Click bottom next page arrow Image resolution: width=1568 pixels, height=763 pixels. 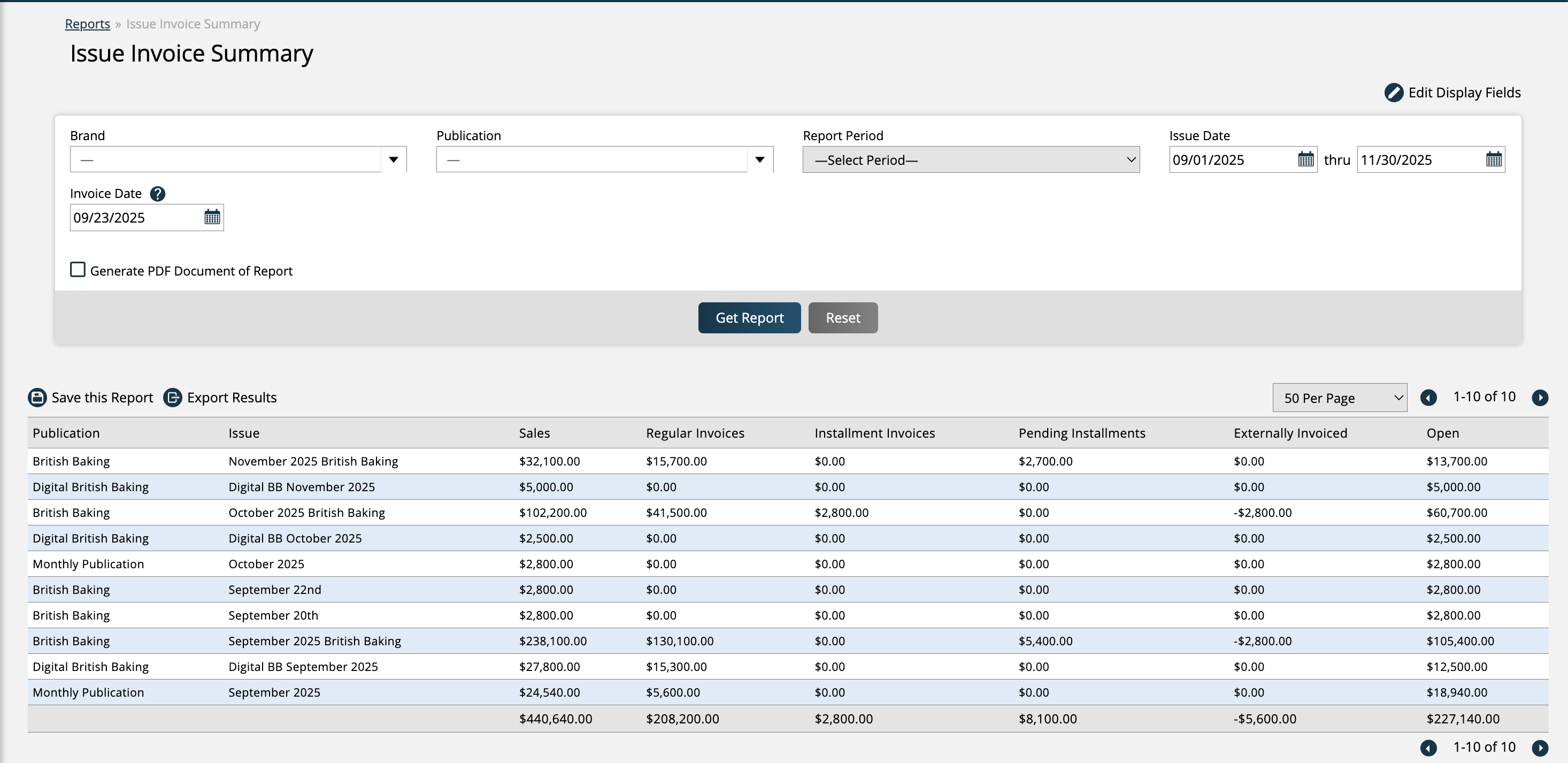1540,748
